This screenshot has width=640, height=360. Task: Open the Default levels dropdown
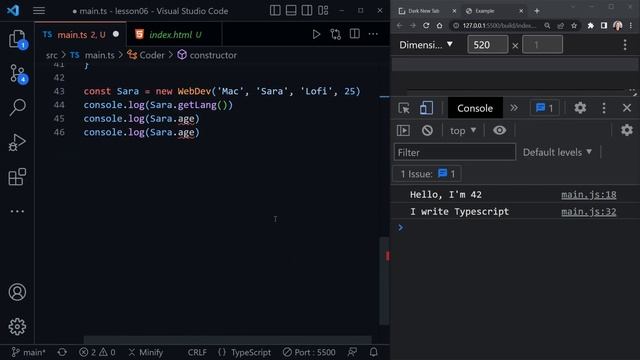(x=558, y=152)
